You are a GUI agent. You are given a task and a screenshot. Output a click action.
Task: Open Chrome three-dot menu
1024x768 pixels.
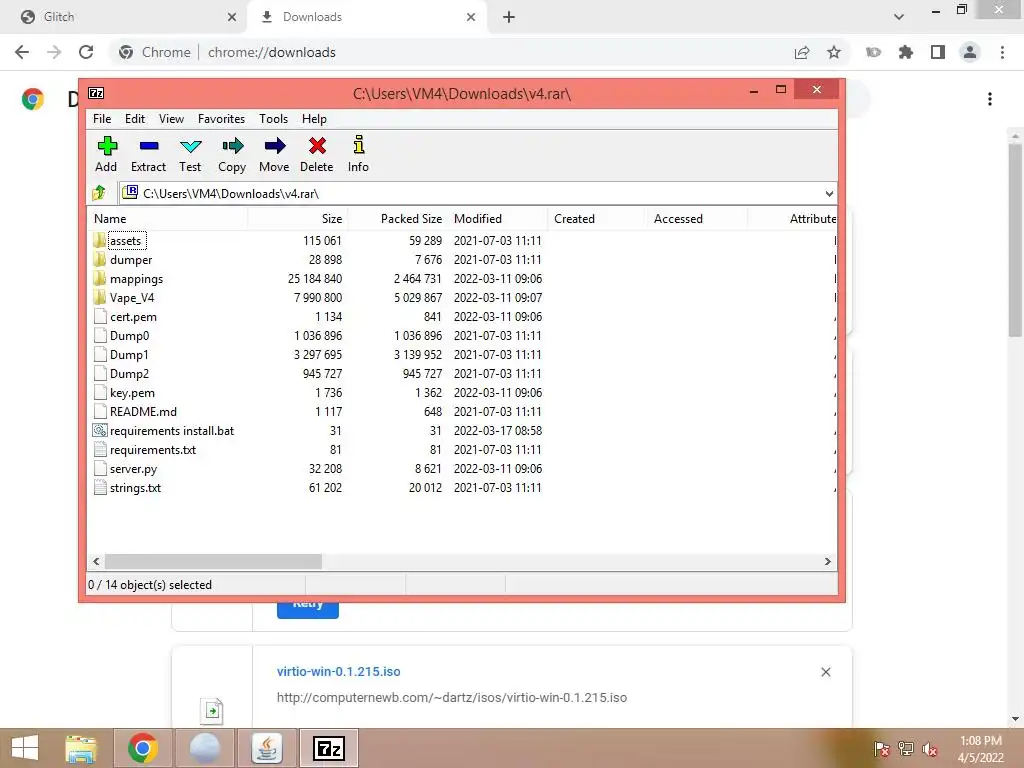tap(1002, 52)
